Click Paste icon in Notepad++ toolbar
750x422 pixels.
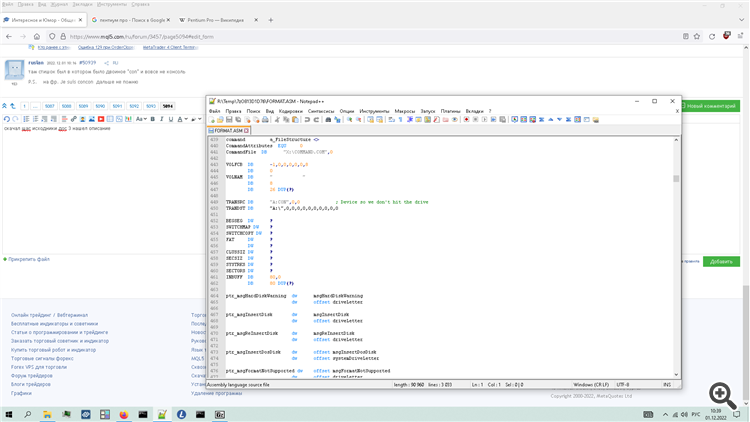pos(295,120)
